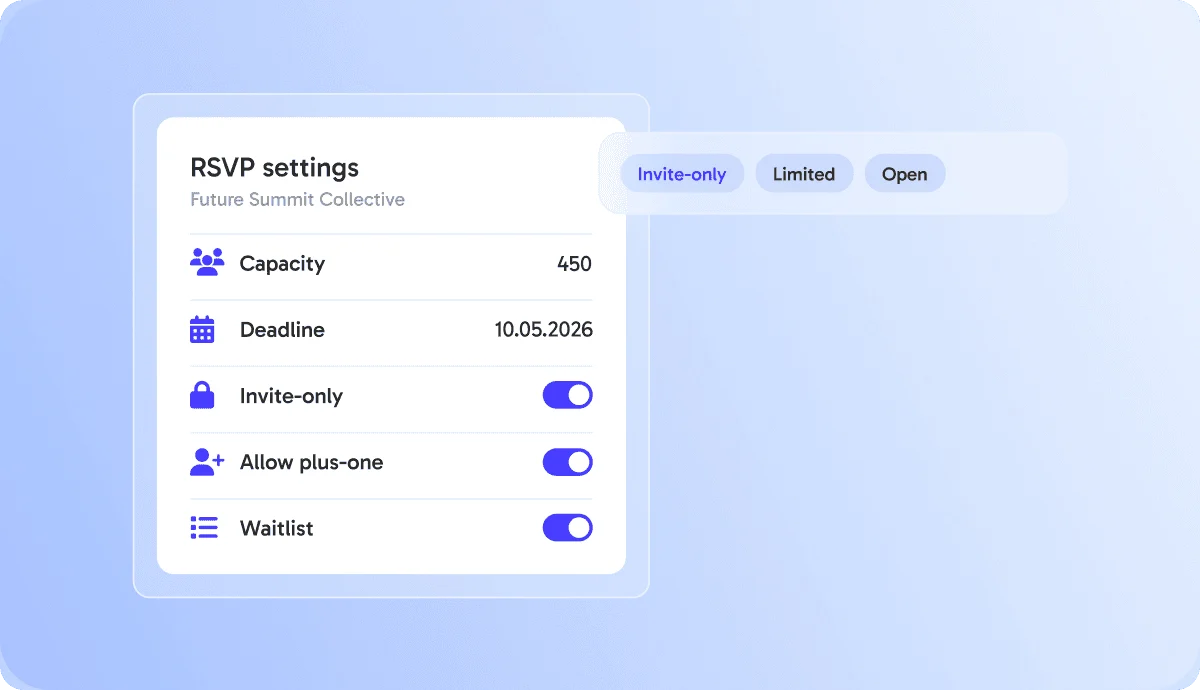Click the Capacity people group icon
The width and height of the screenshot is (1200, 690).
point(207,263)
